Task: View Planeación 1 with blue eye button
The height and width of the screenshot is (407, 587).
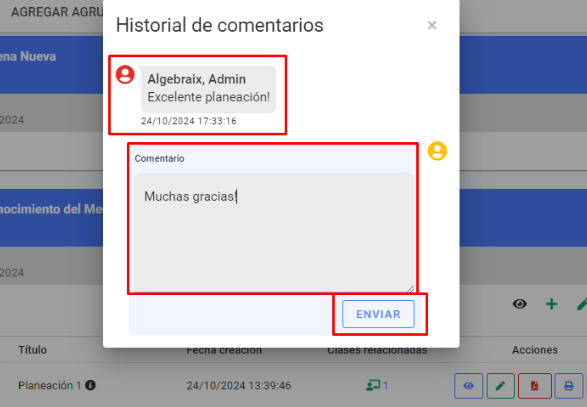Action: click(468, 386)
